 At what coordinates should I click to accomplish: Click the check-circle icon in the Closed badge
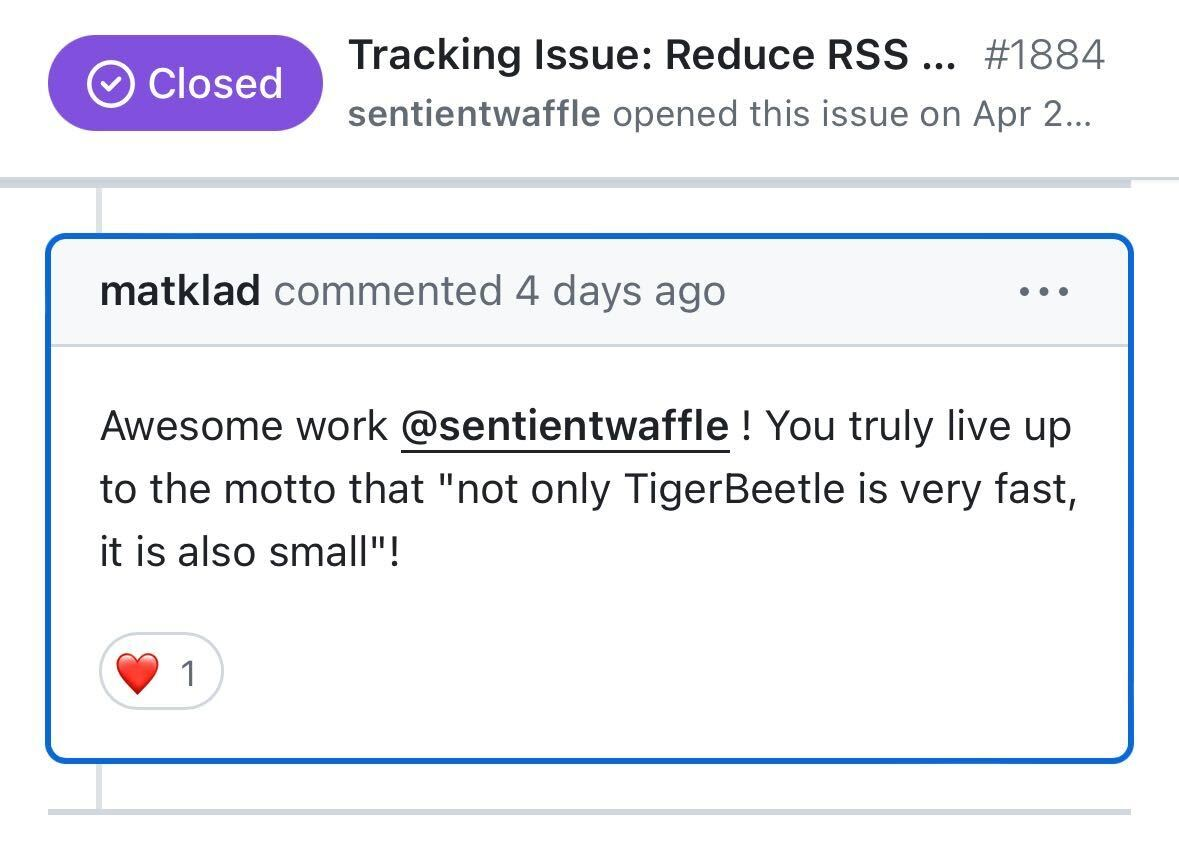tap(110, 84)
